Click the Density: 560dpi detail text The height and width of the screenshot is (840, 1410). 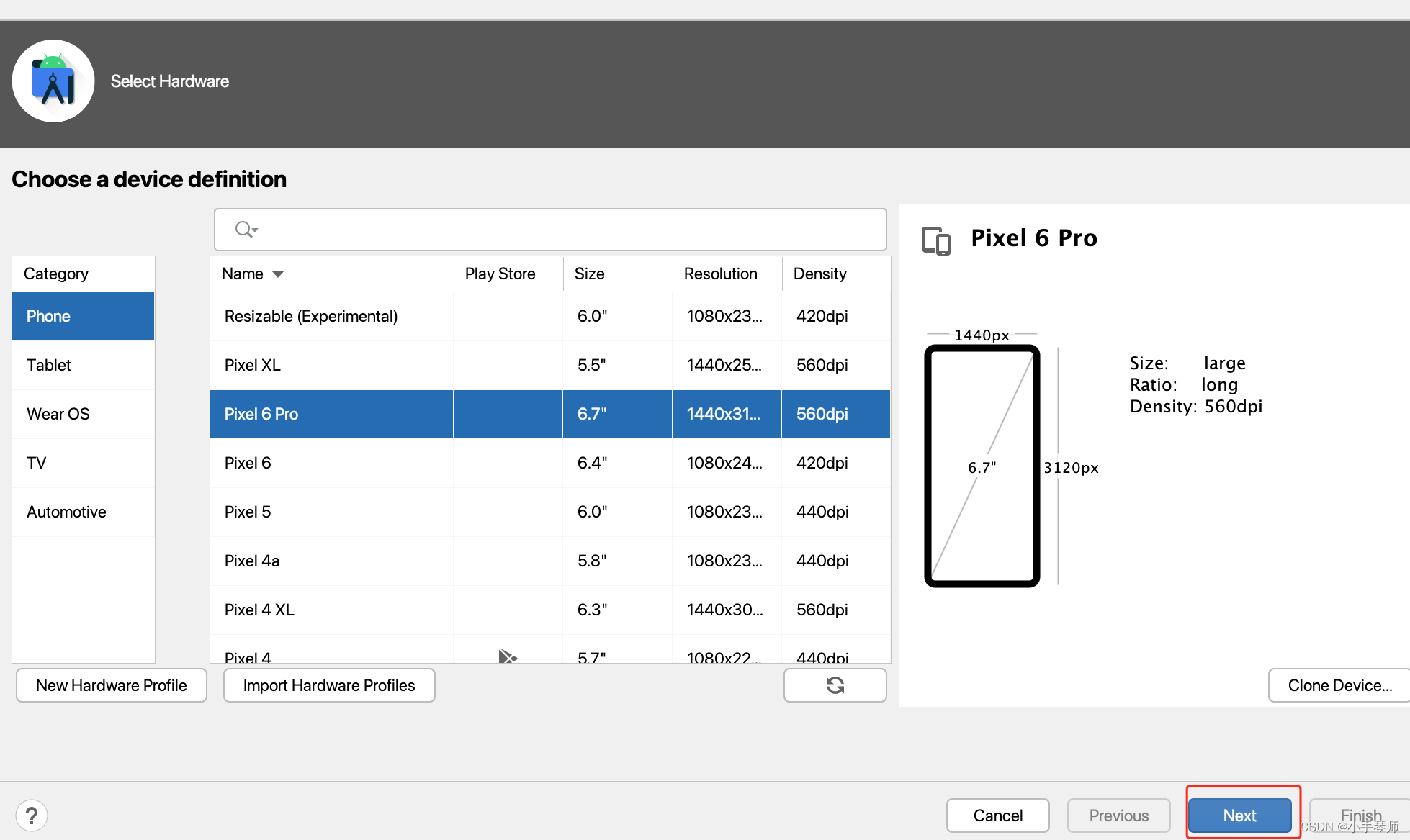coord(1196,407)
